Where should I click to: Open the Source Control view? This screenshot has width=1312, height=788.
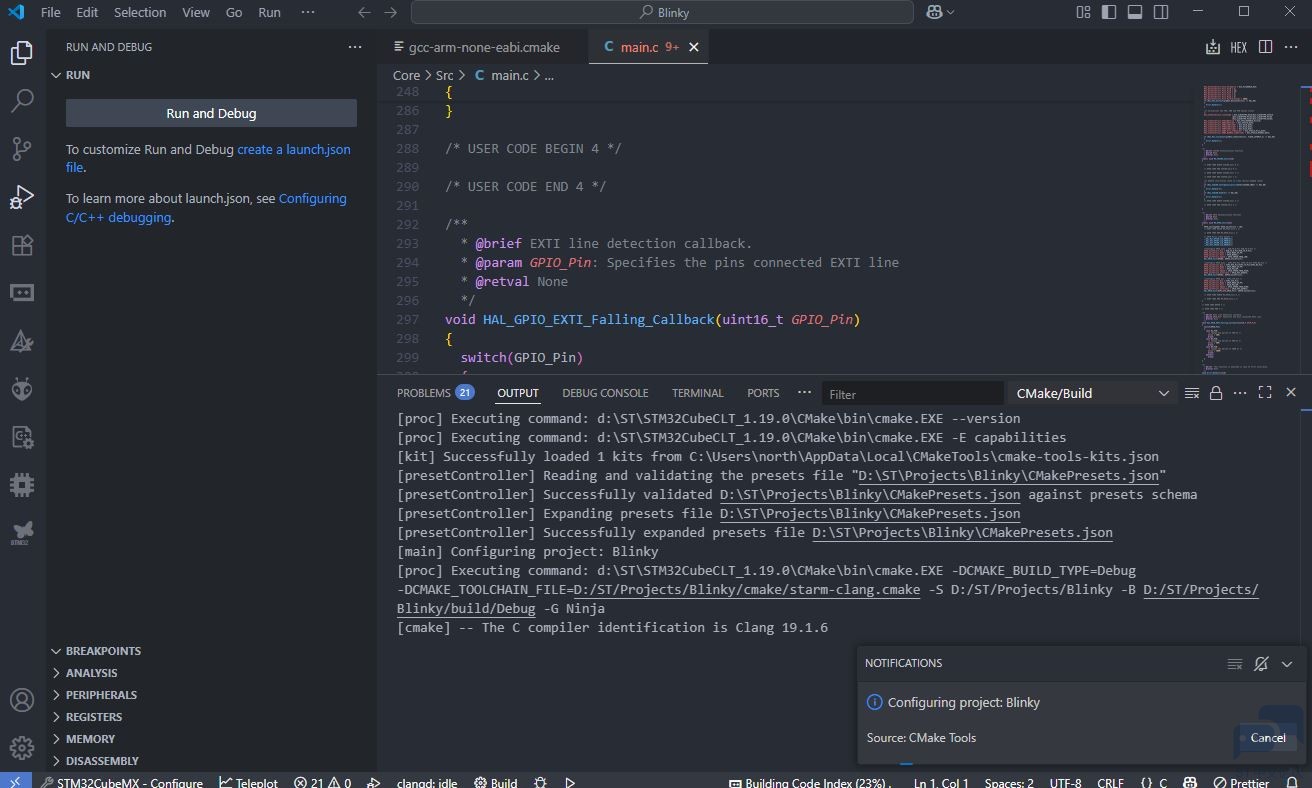[x=22, y=149]
